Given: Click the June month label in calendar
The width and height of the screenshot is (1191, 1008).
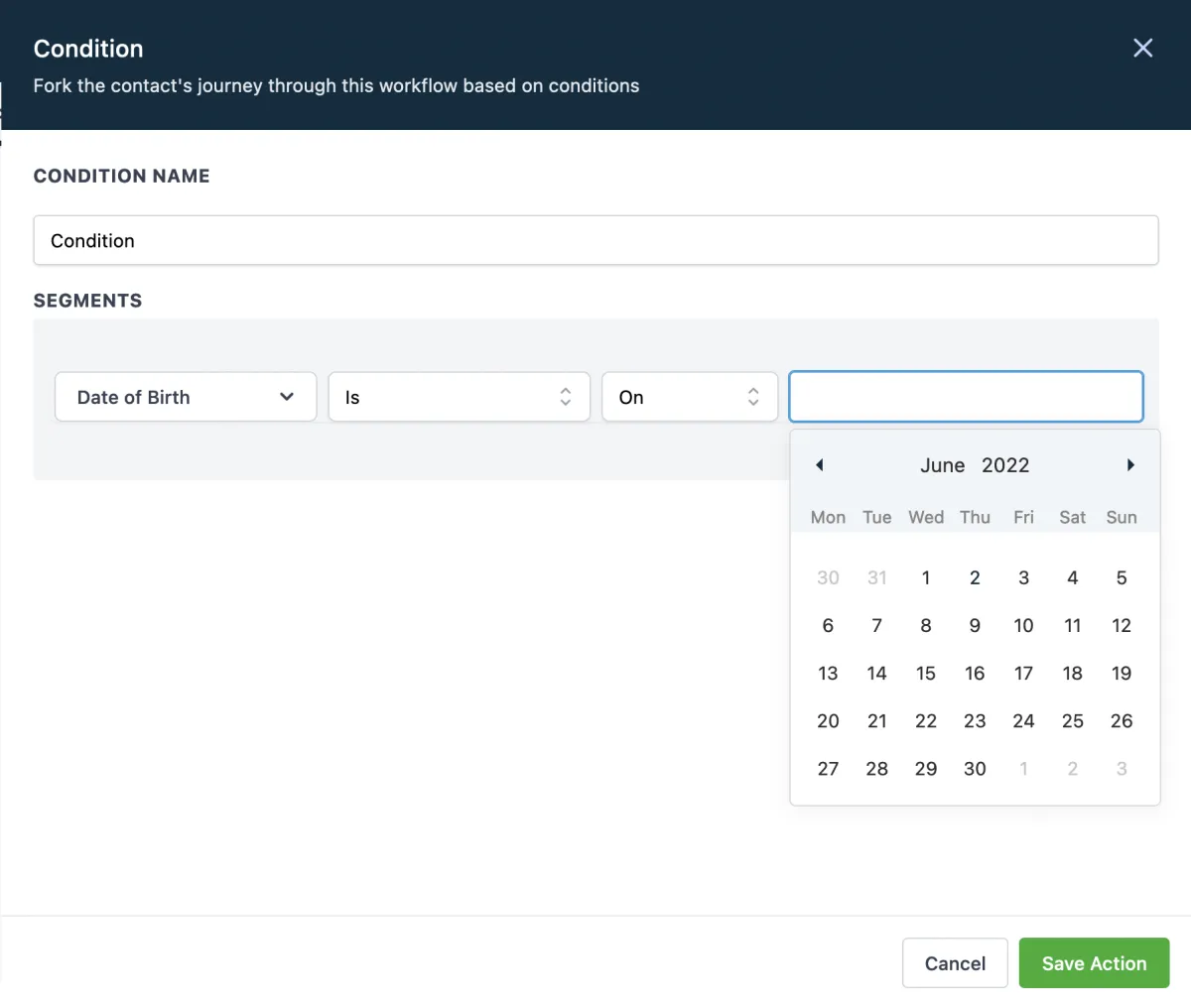Looking at the screenshot, I should tap(942, 465).
